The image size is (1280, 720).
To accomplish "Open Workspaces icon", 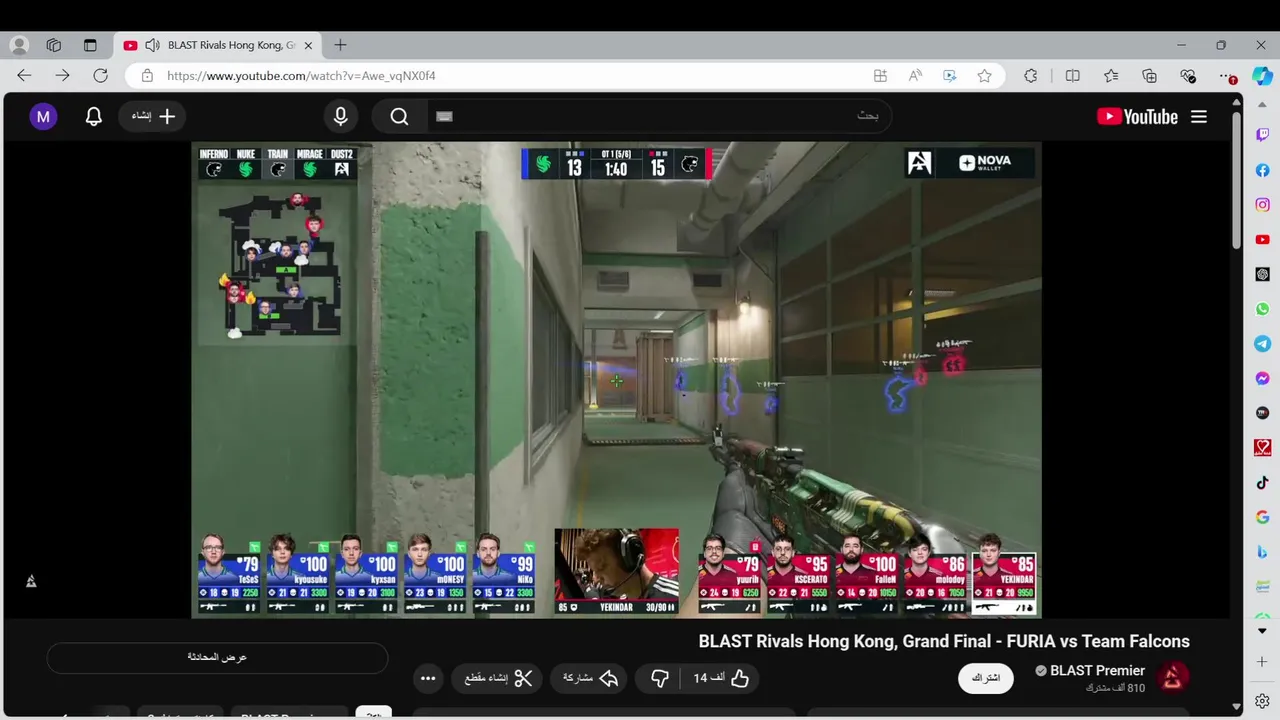I will click(54, 45).
